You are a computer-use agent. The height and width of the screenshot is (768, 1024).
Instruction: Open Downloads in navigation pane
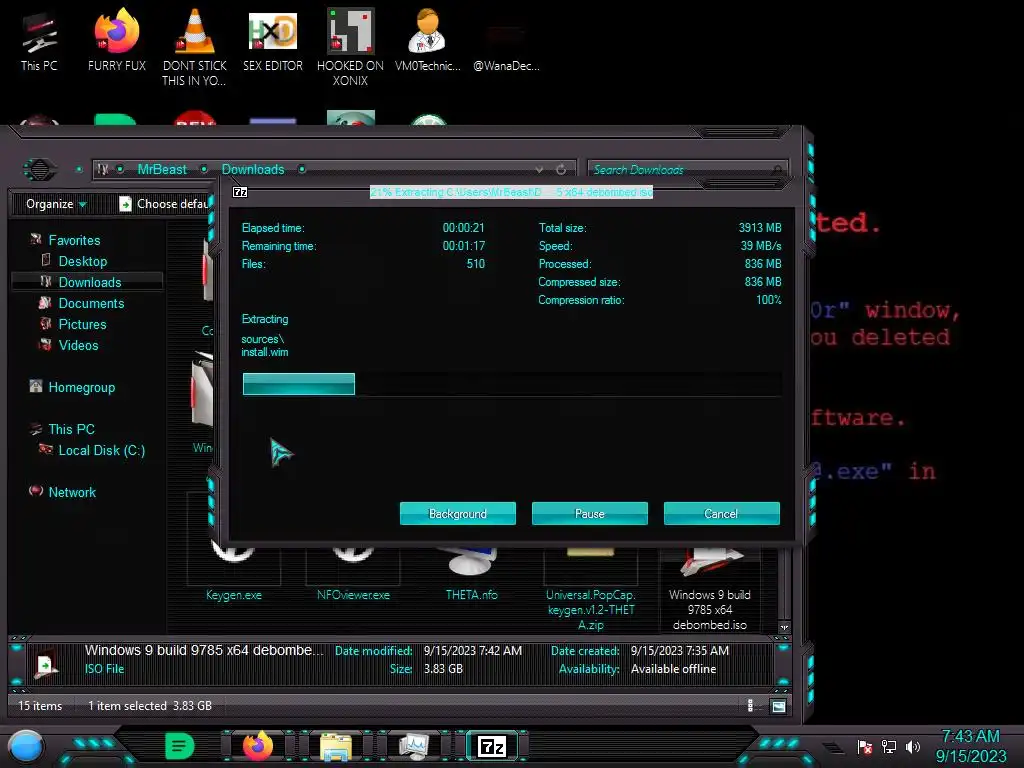coord(89,282)
